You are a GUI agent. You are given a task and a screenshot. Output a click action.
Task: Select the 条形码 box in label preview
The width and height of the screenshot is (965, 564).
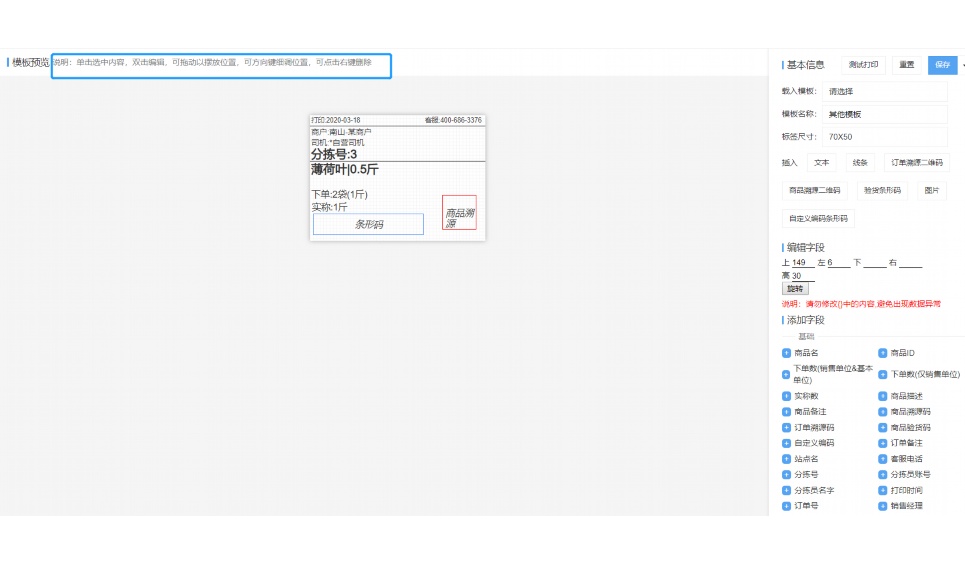point(368,225)
